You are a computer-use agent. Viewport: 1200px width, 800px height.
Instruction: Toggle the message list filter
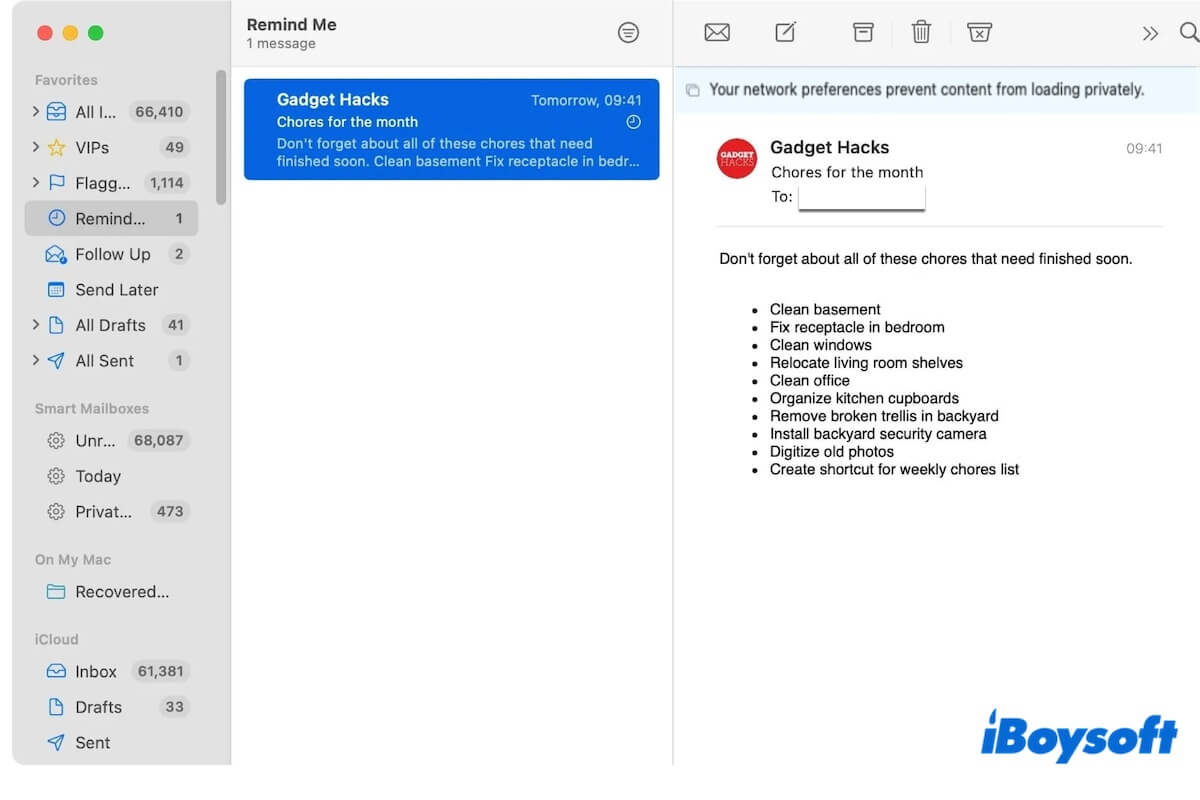[x=628, y=33]
